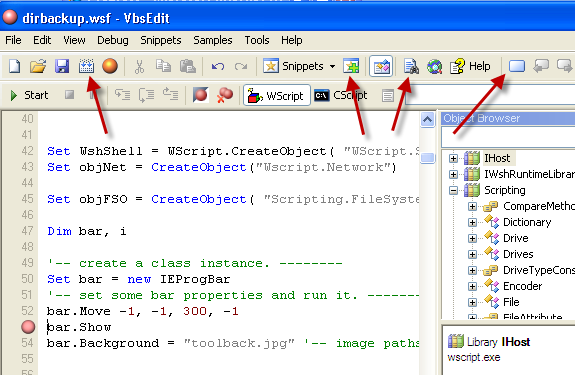
Task: Click the add snippet star icon
Action: (351, 66)
